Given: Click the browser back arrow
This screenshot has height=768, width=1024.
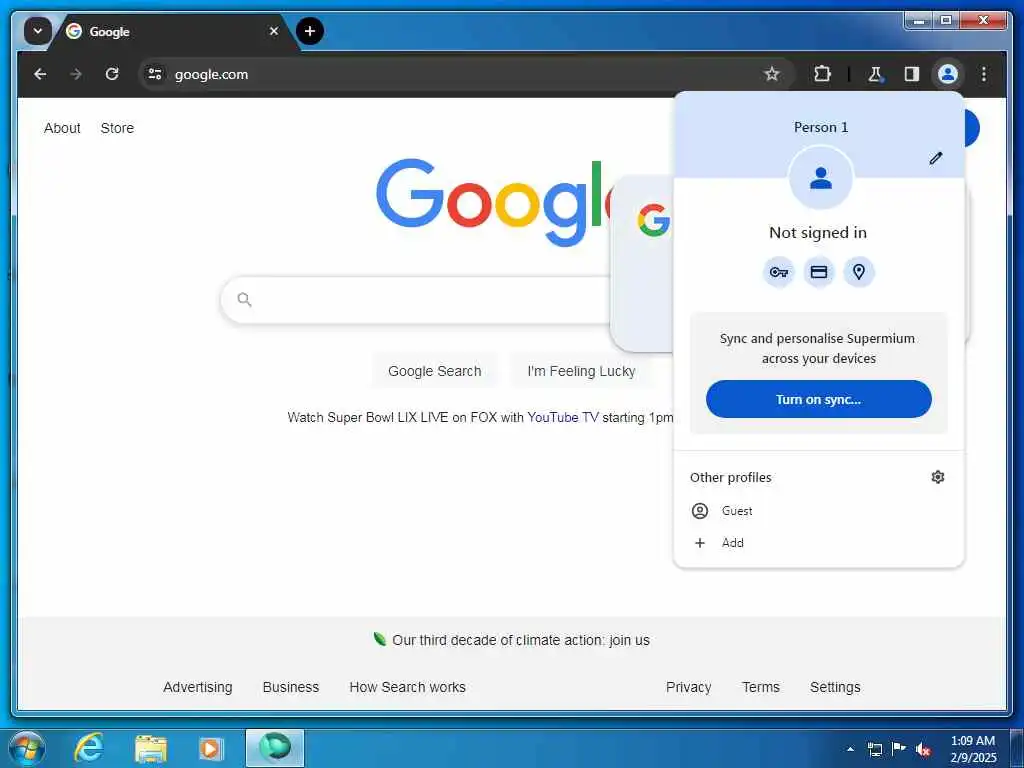Looking at the screenshot, I should (x=40, y=74).
